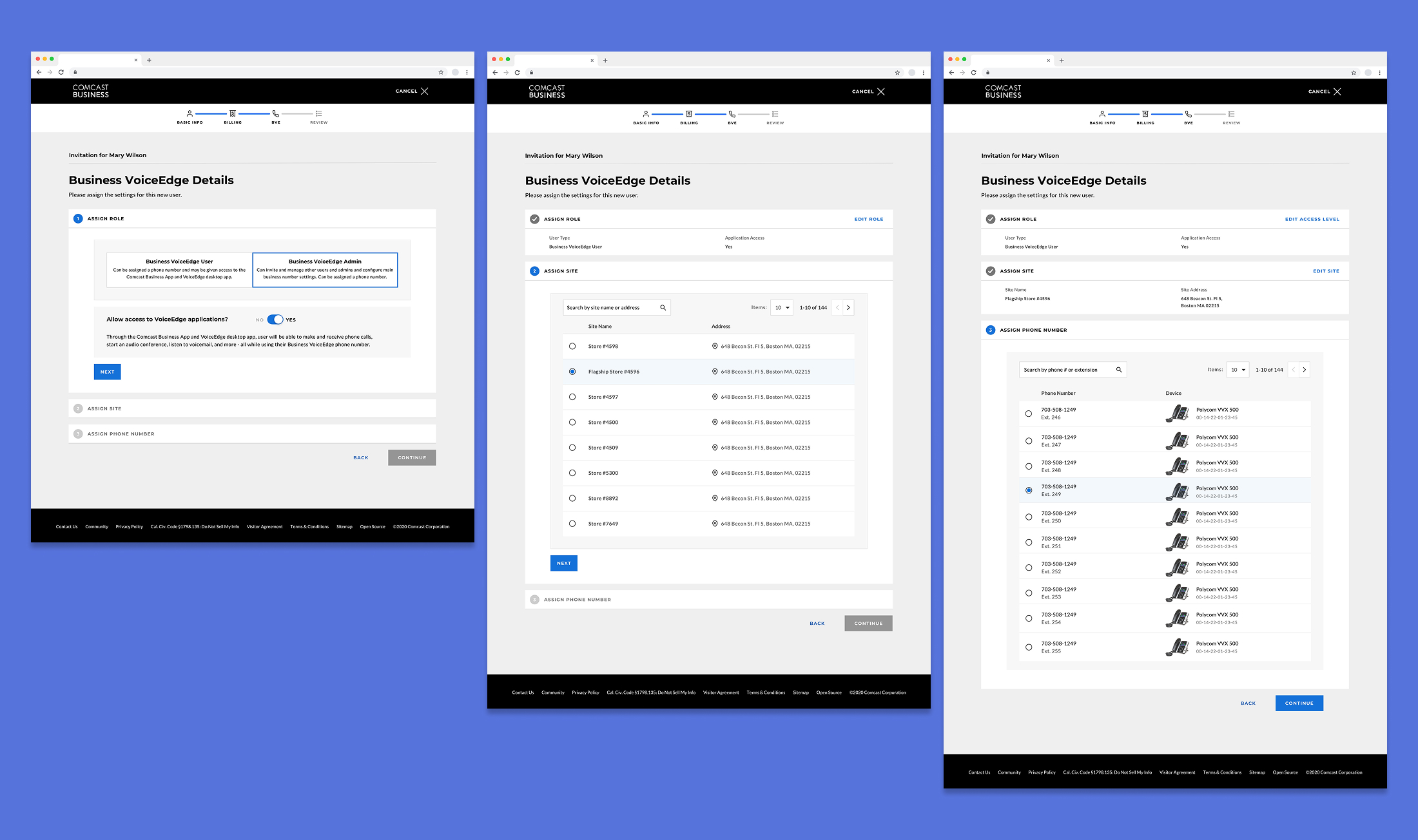Click the Billing step icon in left window
This screenshot has height=840, width=1418.
click(x=233, y=113)
